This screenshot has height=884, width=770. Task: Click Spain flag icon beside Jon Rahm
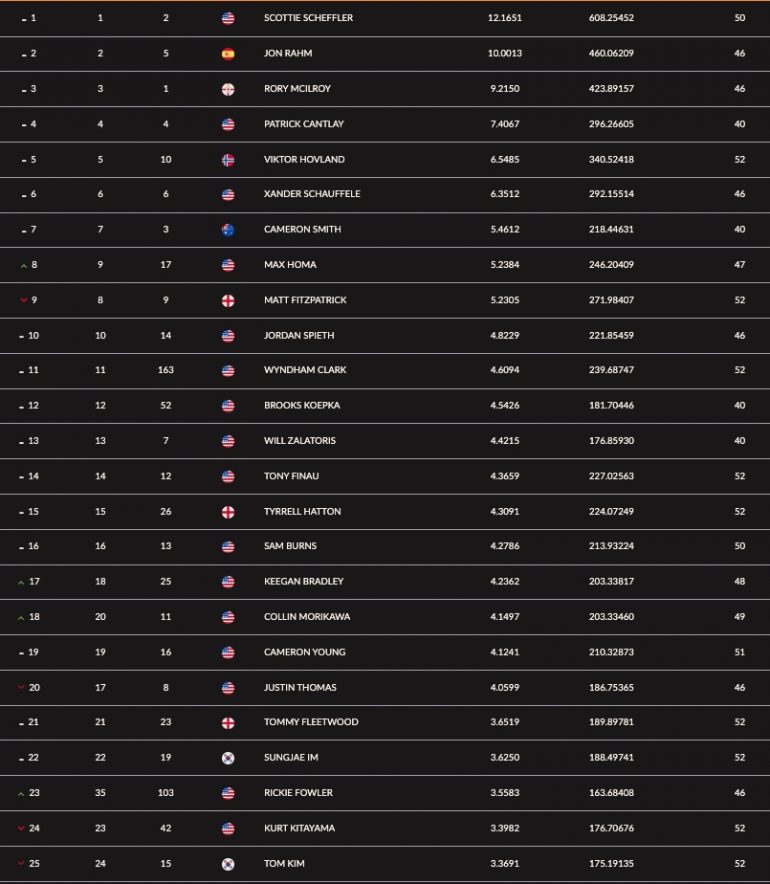pyautogui.click(x=228, y=54)
